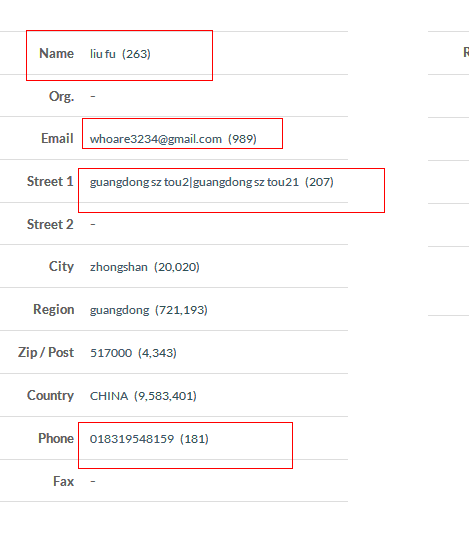Image resolution: width=469 pixels, height=539 pixels.
Task: Open the (181) phone count
Action: [194, 439]
